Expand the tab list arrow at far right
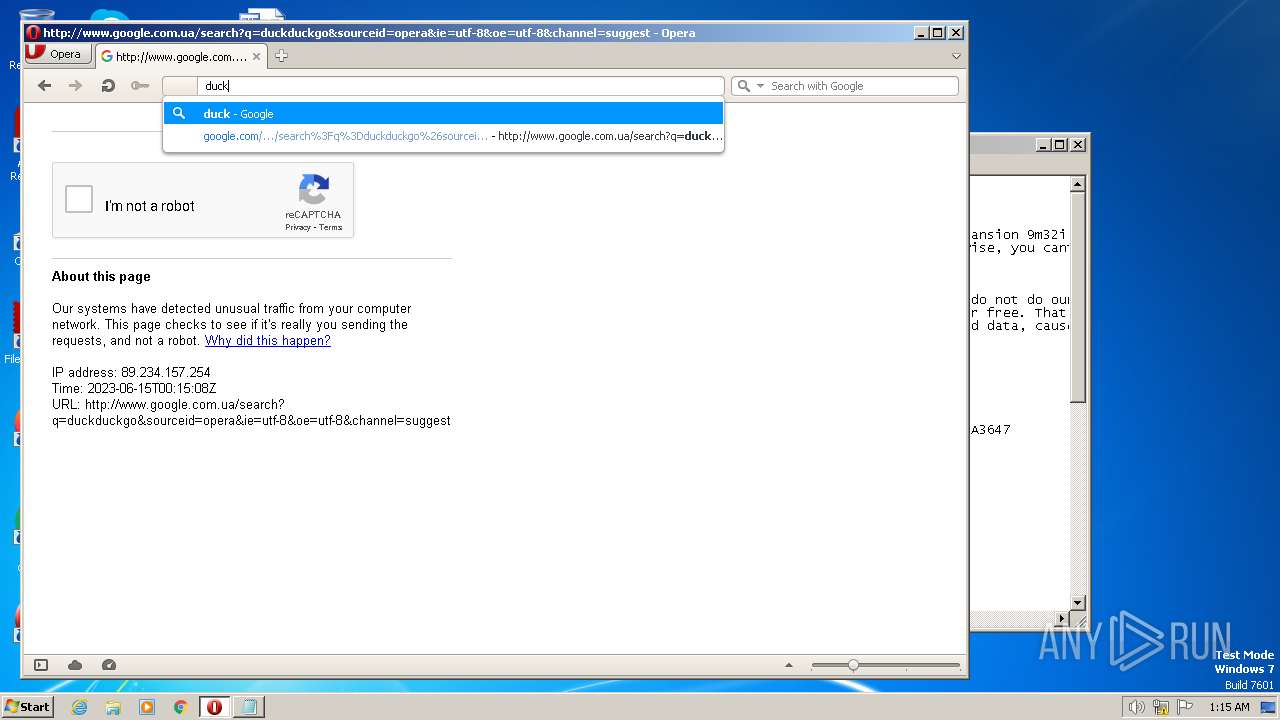The height and width of the screenshot is (720, 1280). pos(956,56)
